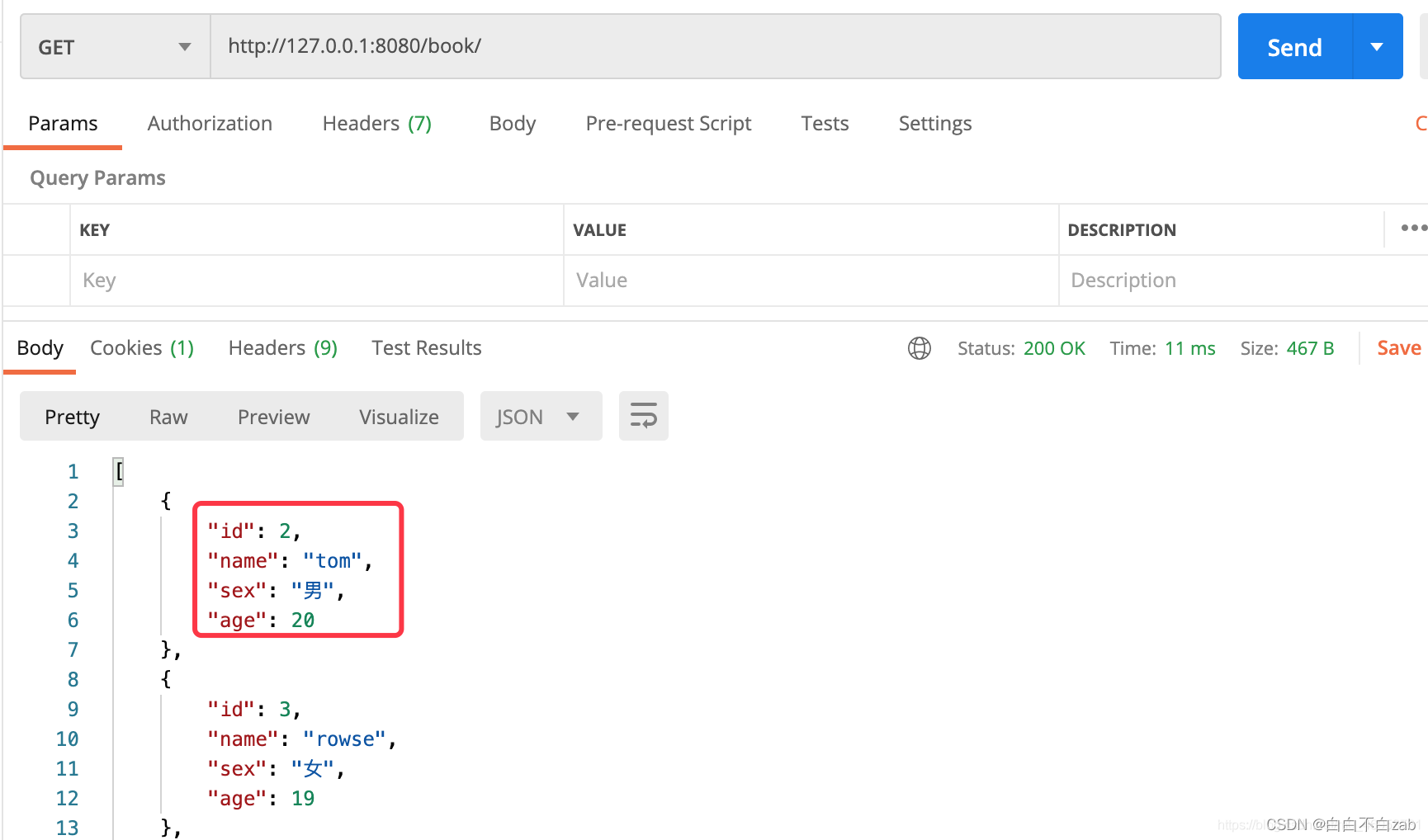Open the response Headers (9) tab
The width and height of the screenshot is (1428, 840).
[x=283, y=348]
